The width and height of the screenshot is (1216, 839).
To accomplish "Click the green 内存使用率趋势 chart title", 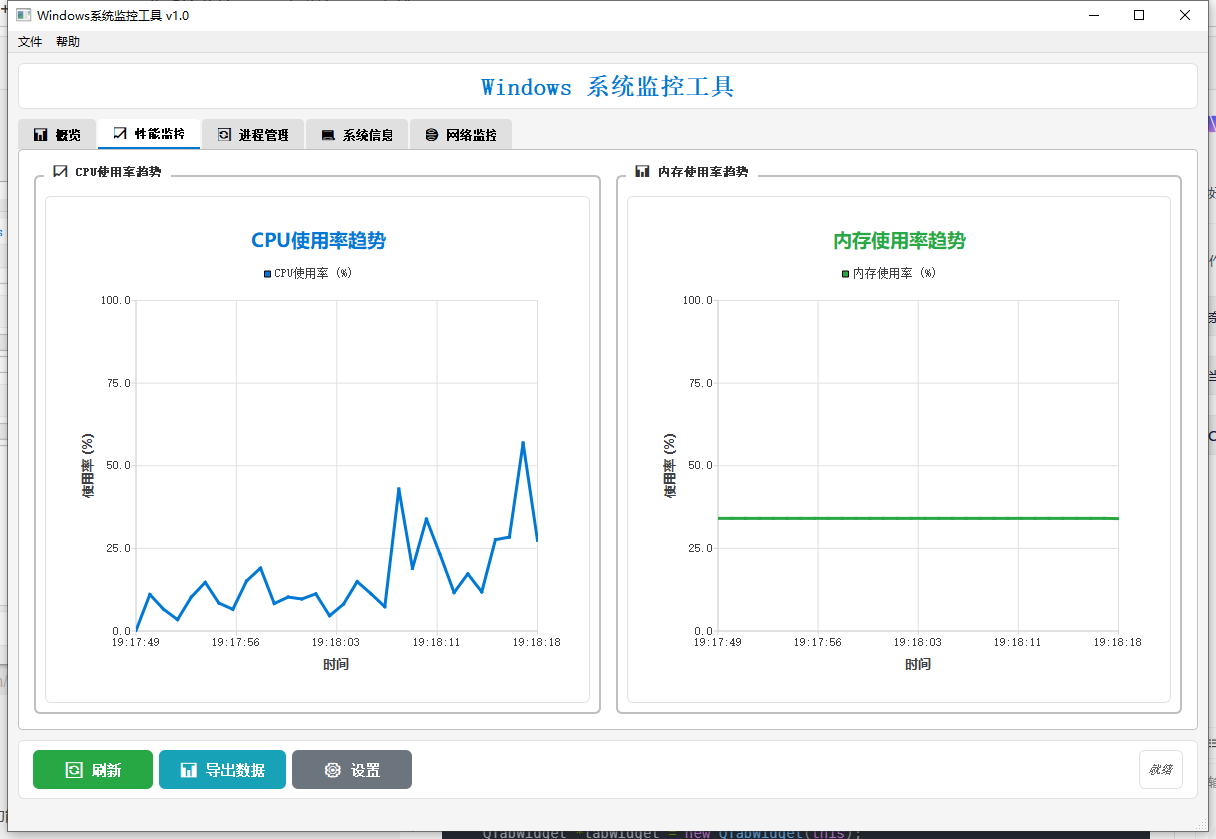I will pyautogui.click(x=899, y=241).
